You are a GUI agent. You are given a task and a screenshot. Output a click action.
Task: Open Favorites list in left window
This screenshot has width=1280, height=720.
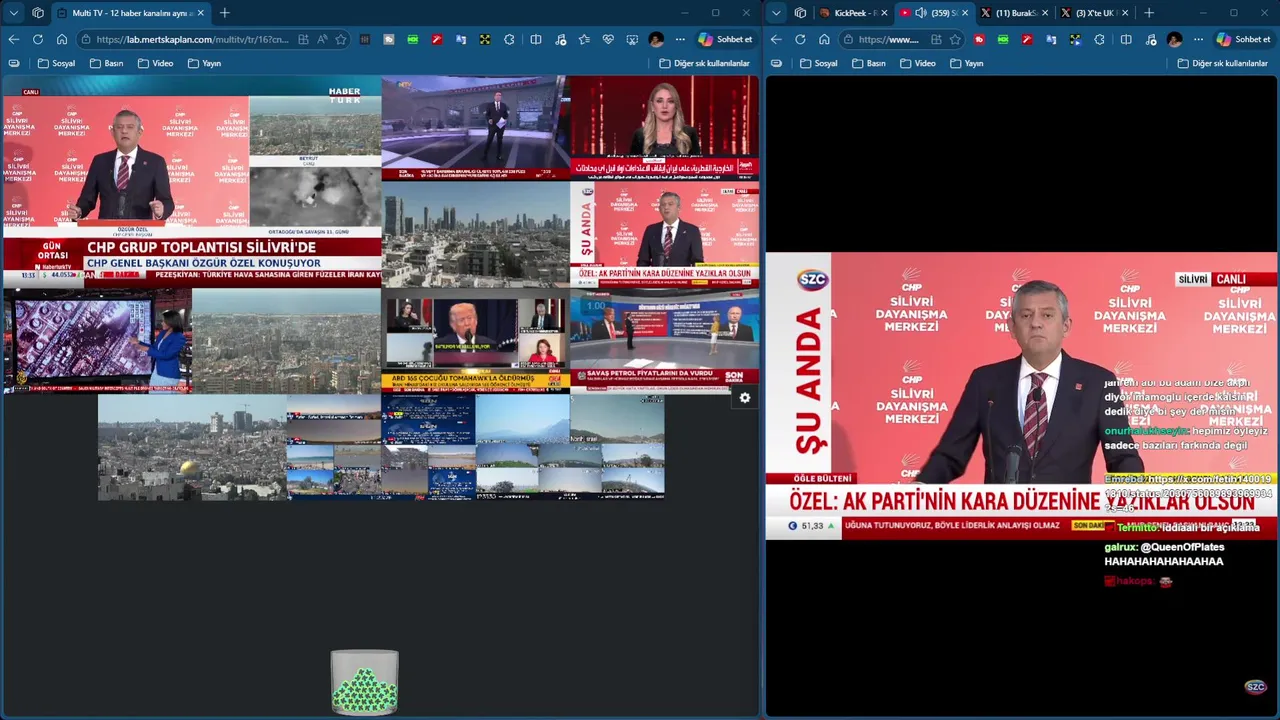(584, 39)
